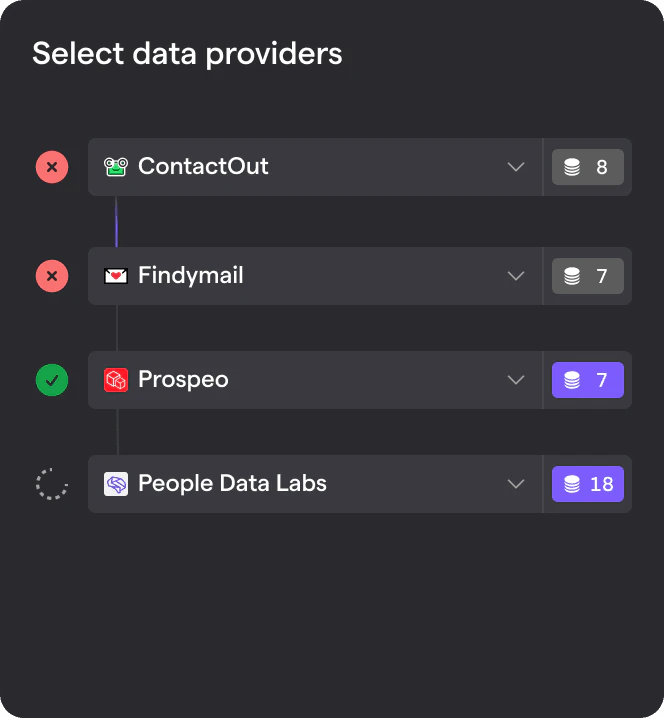Toggle the red X status beside Findymail
Image resolution: width=664 pixels, height=718 pixels.
click(x=52, y=276)
